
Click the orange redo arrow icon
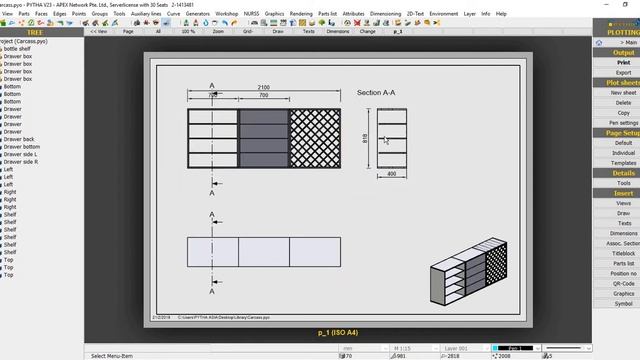[234, 23]
